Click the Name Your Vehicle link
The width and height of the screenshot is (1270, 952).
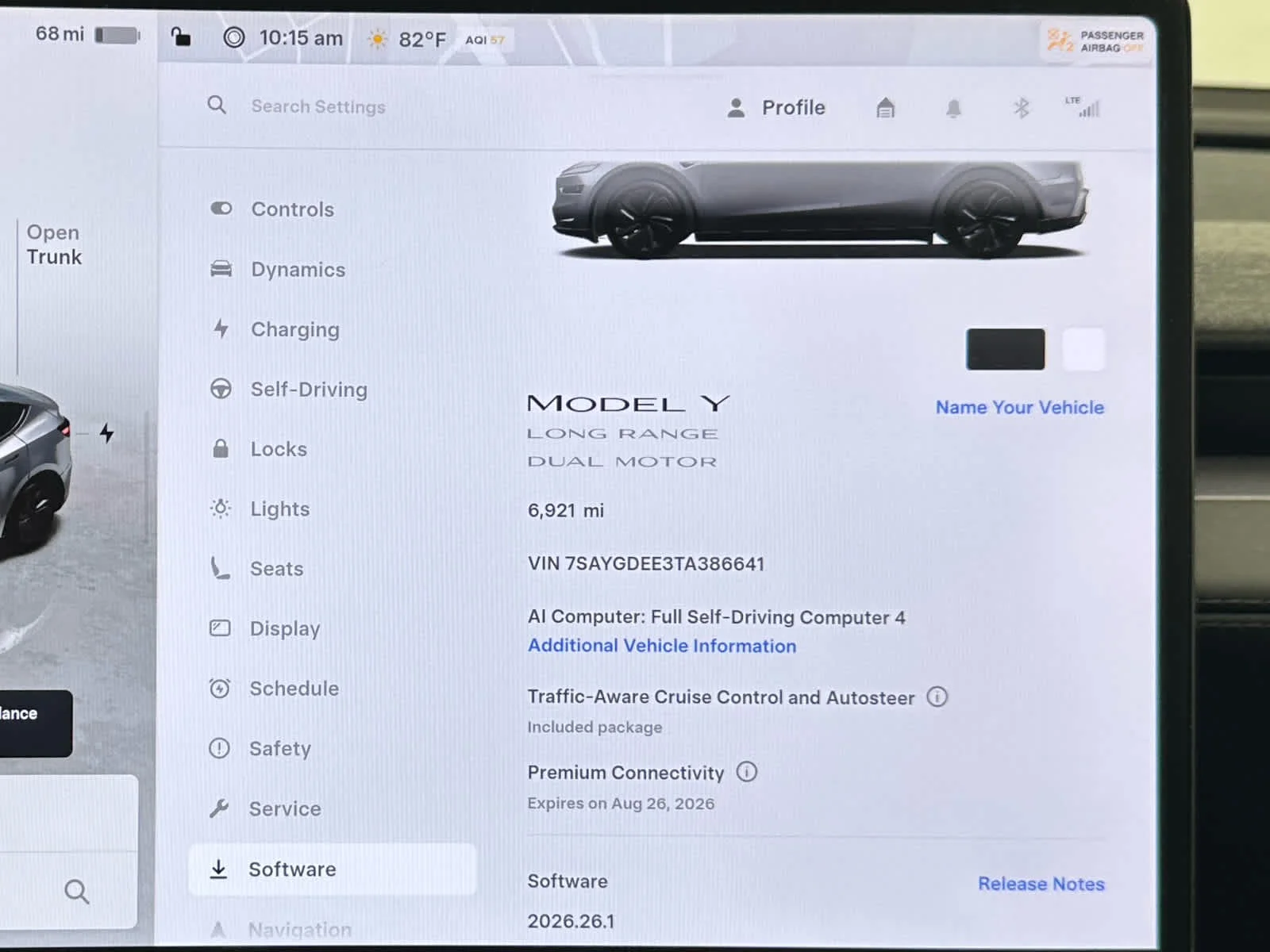[1020, 407]
